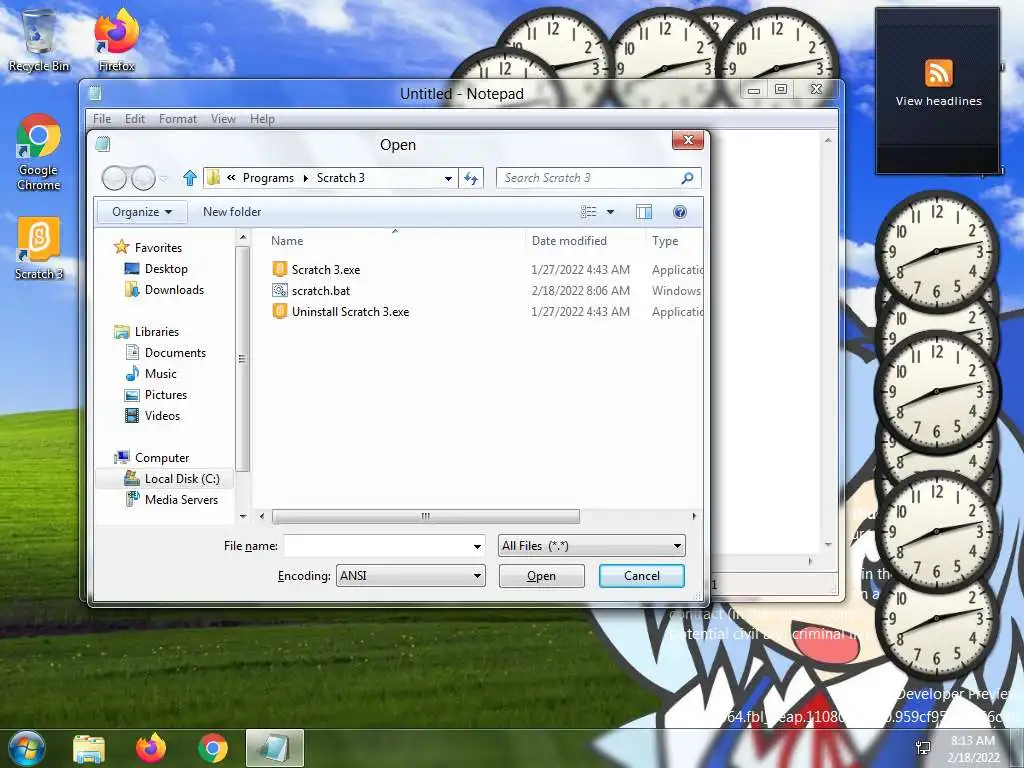Click the Back navigation button
This screenshot has height=768, width=1024.
[x=114, y=178]
